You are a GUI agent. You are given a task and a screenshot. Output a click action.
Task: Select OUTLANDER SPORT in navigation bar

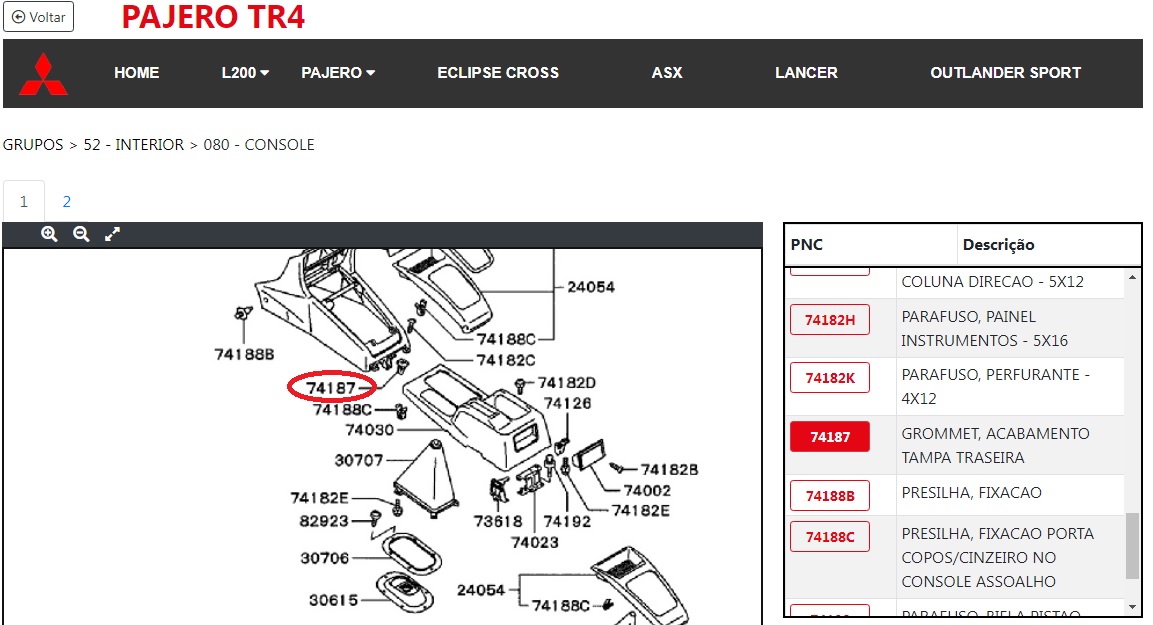(x=1005, y=73)
